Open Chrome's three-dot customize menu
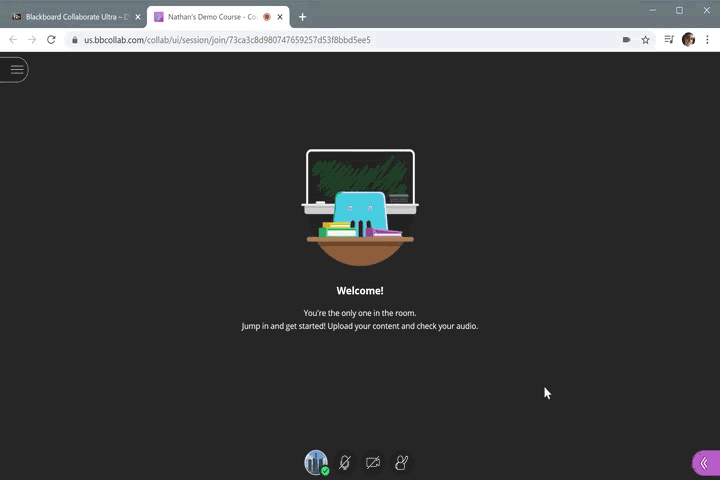This screenshot has width=720, height=480. pyautogui.click(x=707, y=40)
